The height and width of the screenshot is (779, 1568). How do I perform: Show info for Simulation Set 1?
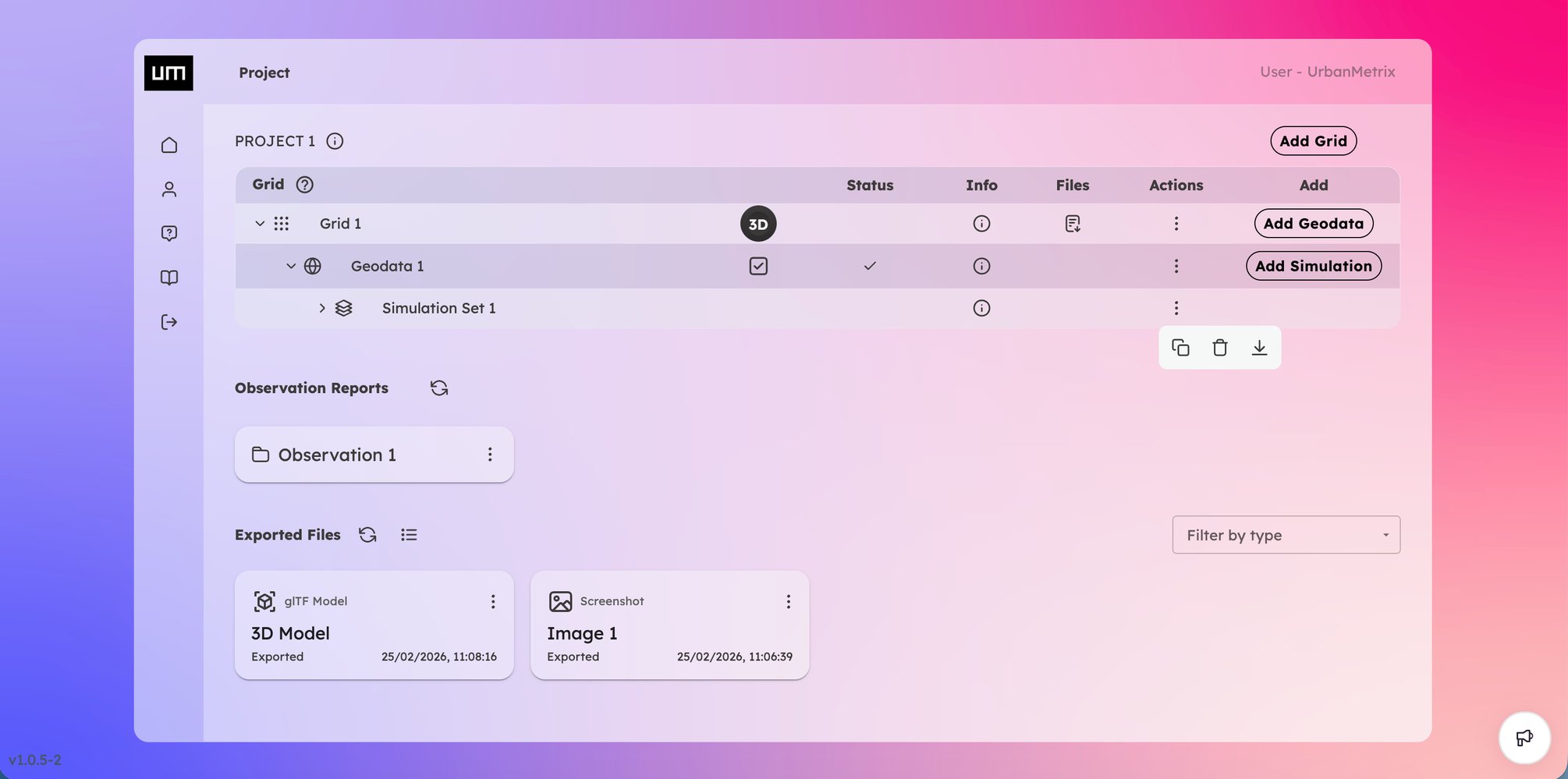click(981, 308)
